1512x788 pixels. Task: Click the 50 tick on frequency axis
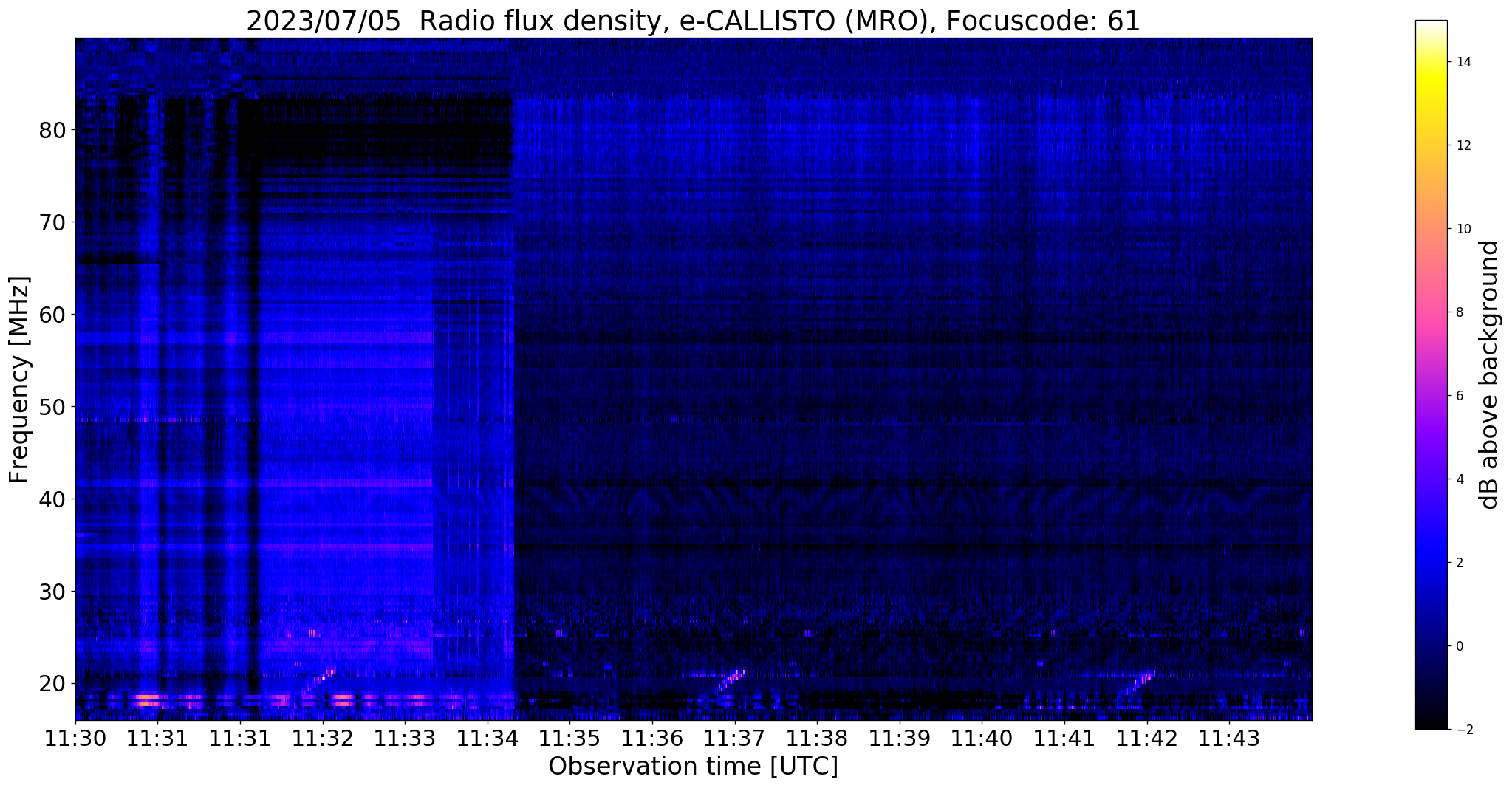click(x=52, y=407)
